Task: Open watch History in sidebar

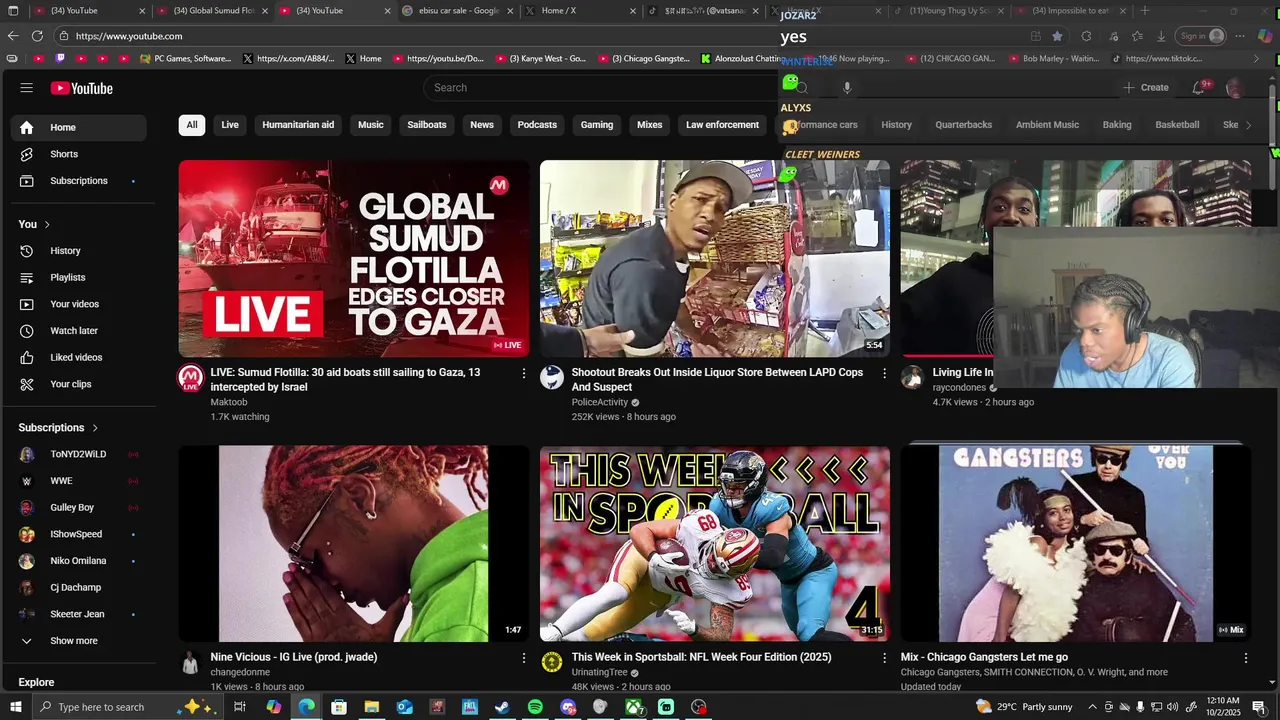Action: coord(78,251)
